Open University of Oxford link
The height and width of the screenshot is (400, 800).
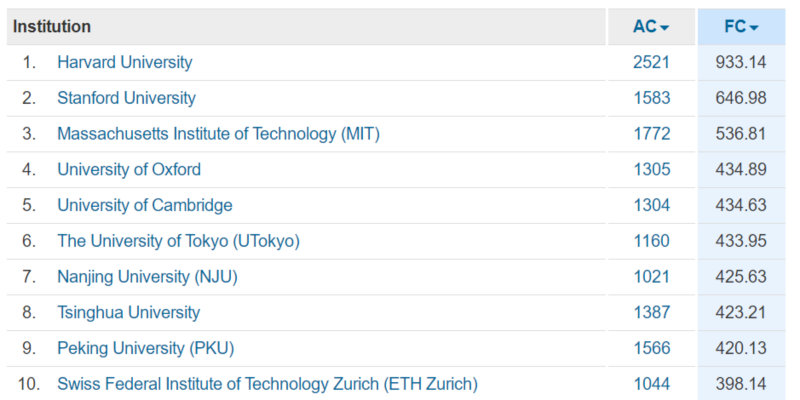tap(129, 169)
